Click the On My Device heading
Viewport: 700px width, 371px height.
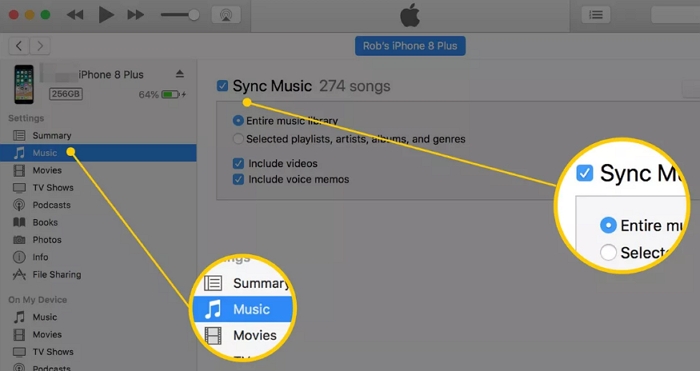pos(38,300)
